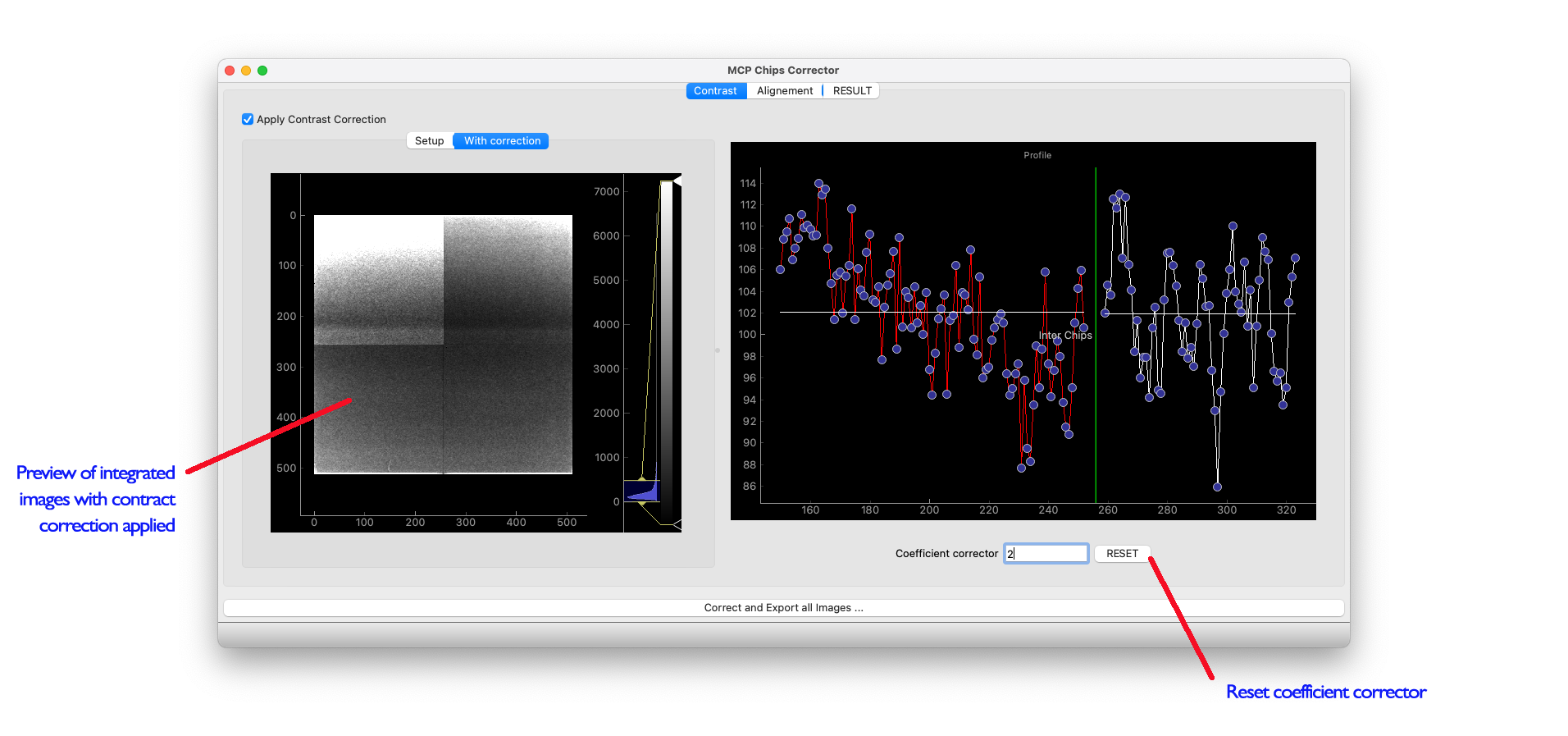Click the black gradient tick at bottom of colorbar
The width and height of the screenshot is (1568, 736).
pos(677,524)
